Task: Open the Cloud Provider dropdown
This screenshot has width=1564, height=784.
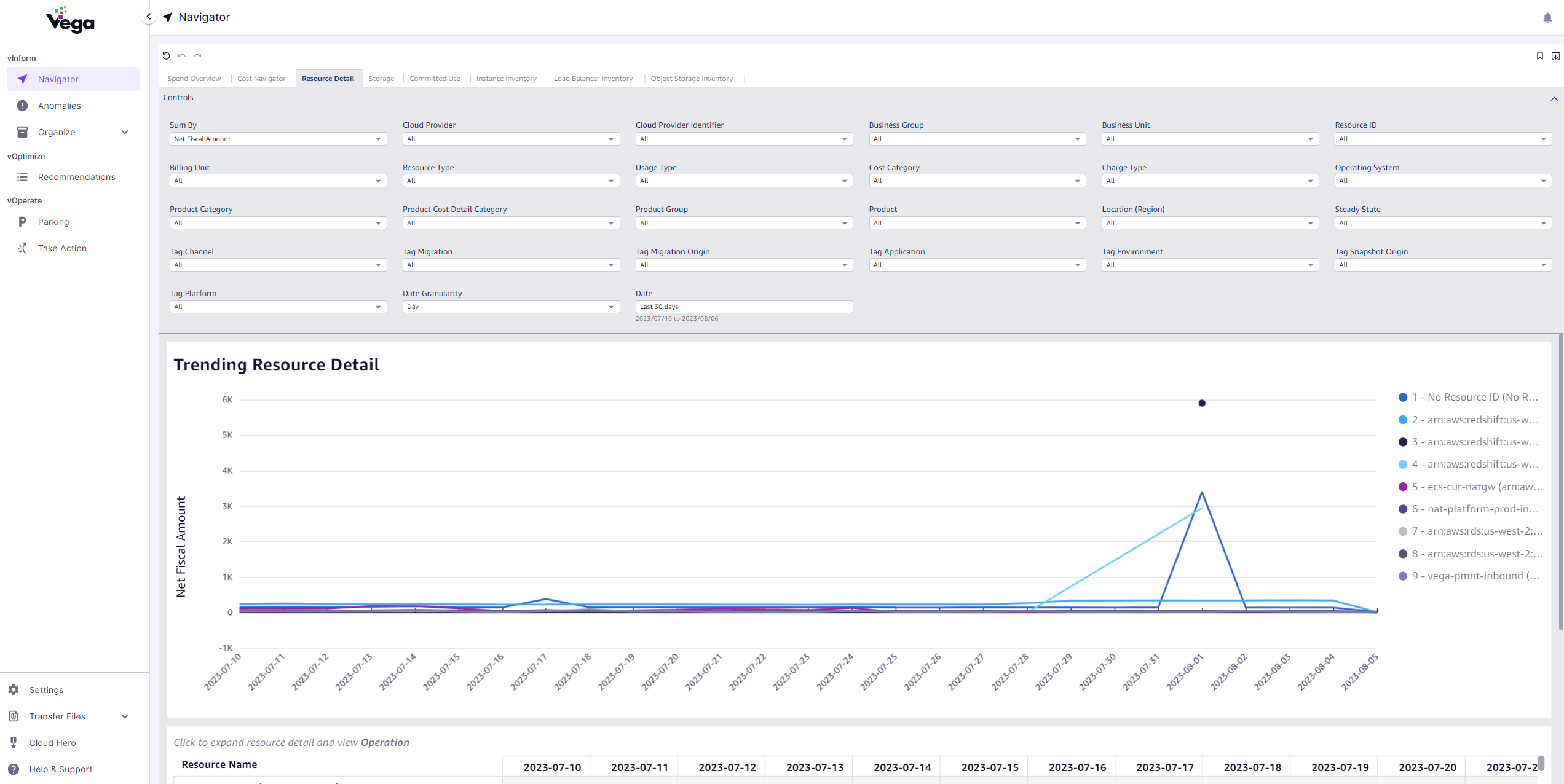Action: [511, 139]
